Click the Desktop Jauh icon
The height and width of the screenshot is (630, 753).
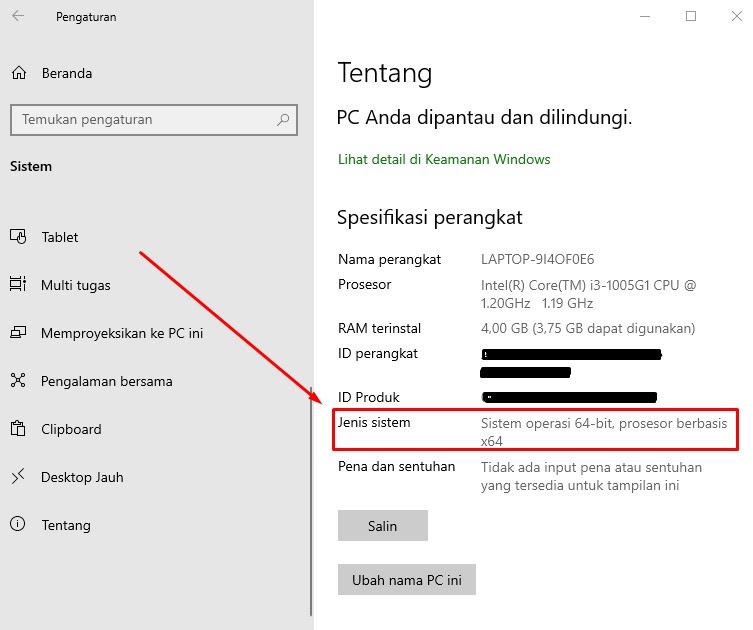click(x=18, y=476)
